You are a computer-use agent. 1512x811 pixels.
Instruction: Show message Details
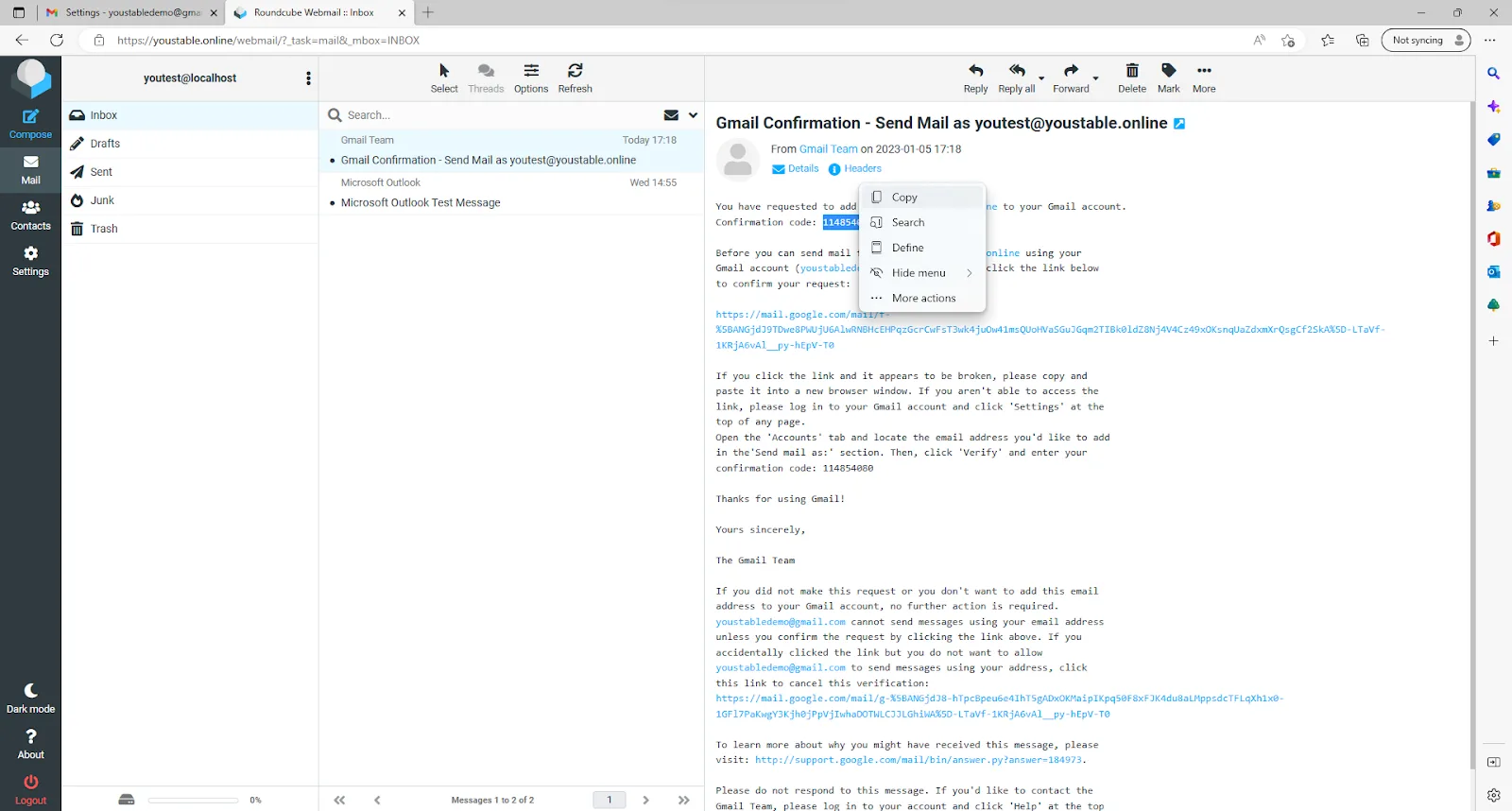coord(796,169)
